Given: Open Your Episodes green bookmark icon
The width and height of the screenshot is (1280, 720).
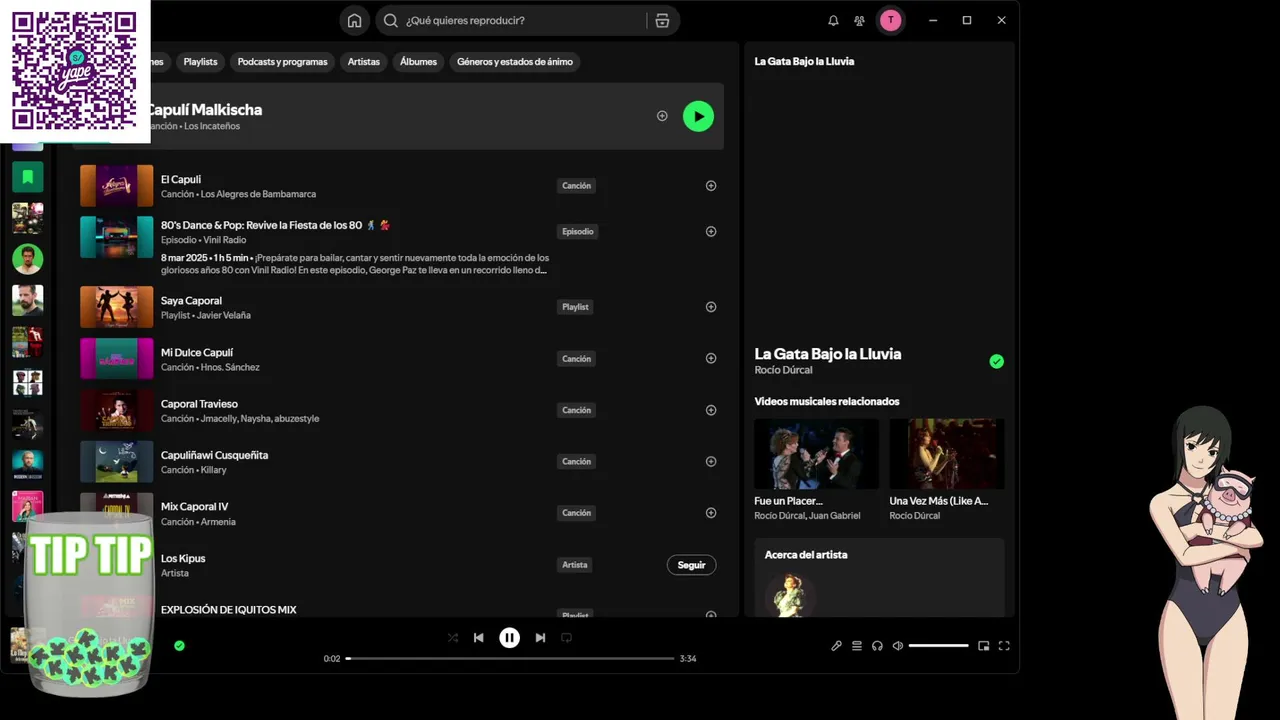Looking at the screenshot, I should pos(28,177).
